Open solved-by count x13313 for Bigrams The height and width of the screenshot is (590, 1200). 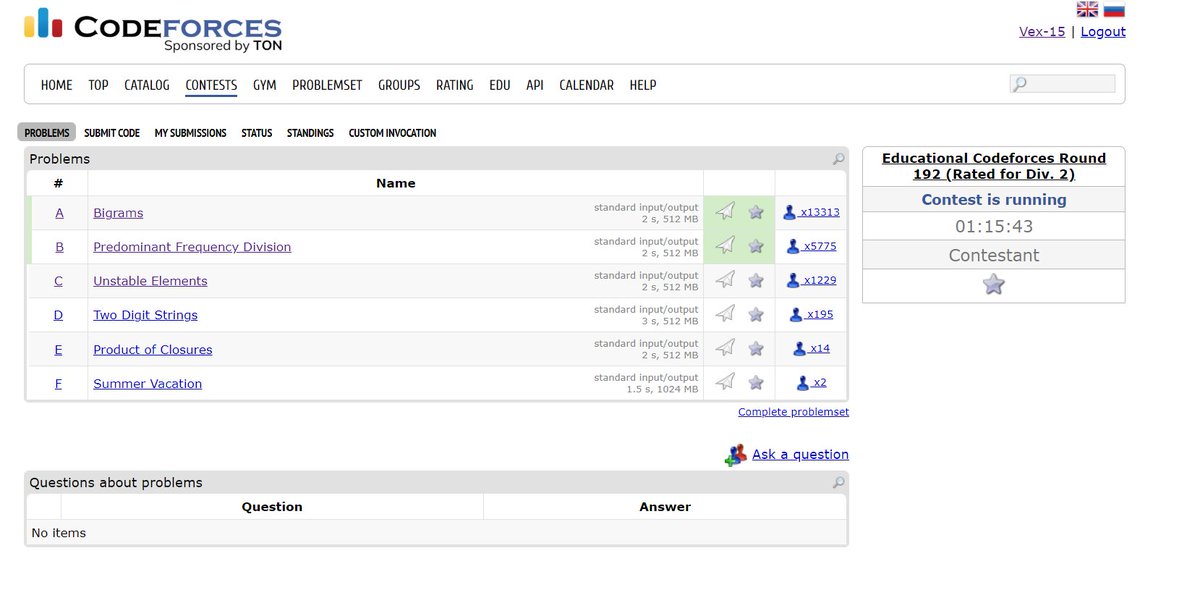click(x=811, y=212)
